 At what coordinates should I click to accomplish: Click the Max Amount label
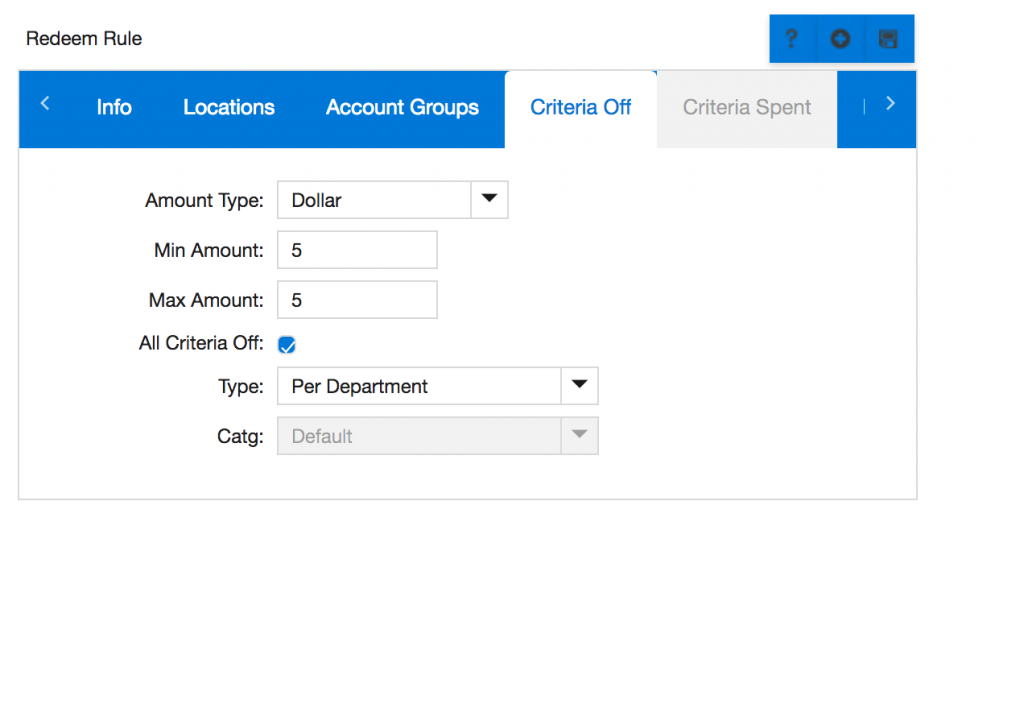click(206, 300)
